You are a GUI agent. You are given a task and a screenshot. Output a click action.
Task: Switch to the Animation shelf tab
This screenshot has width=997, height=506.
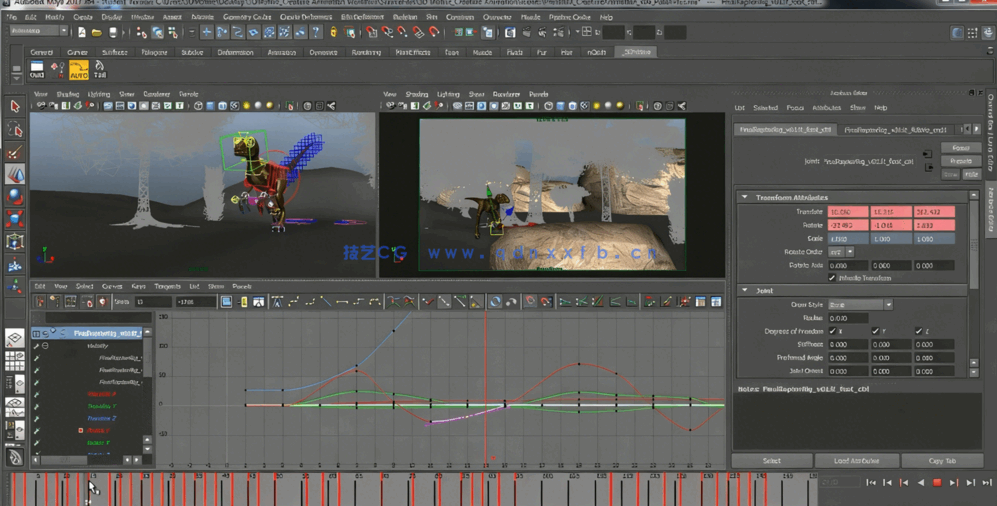point(281,52)
